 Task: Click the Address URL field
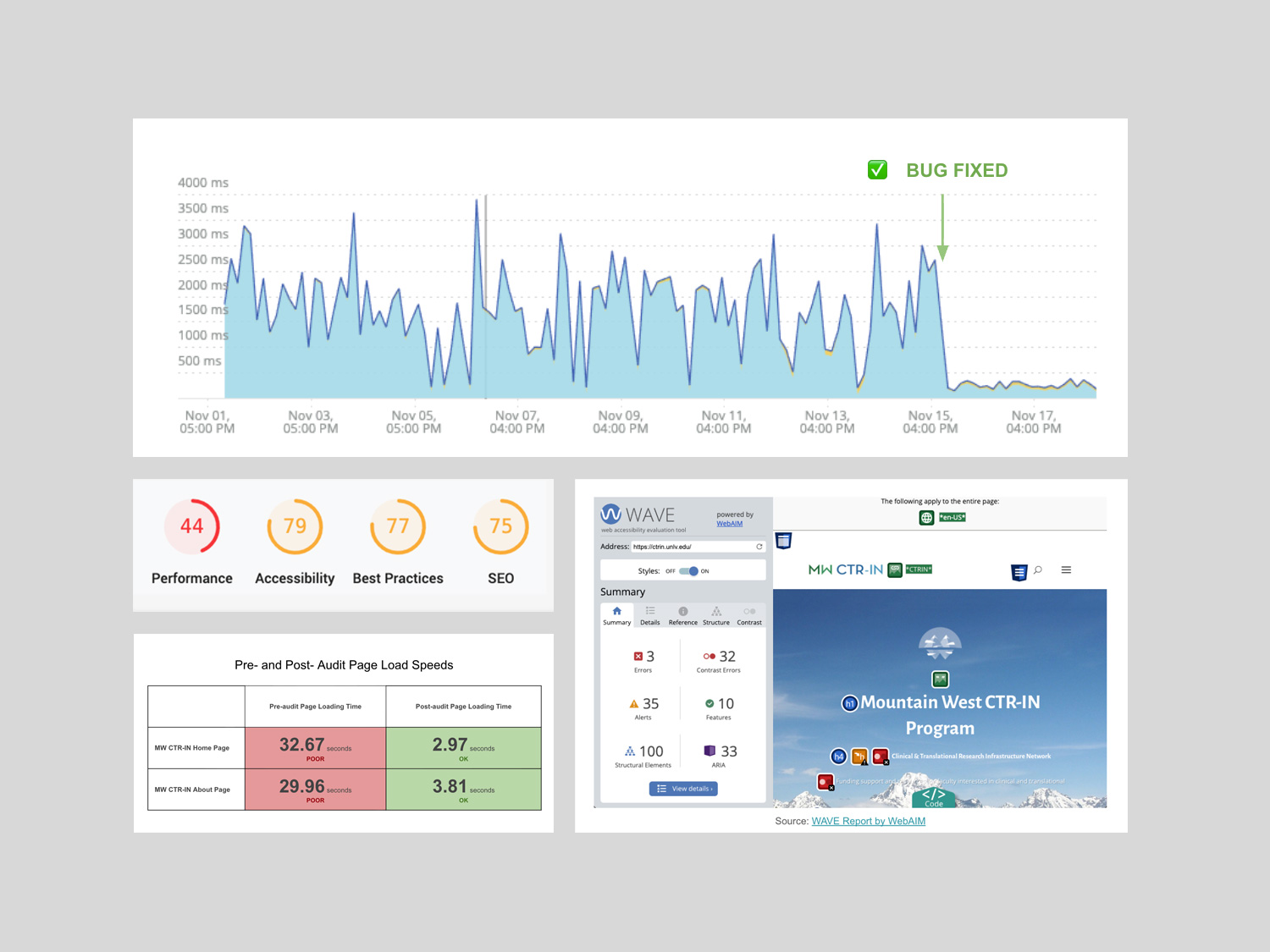[692, 547]
